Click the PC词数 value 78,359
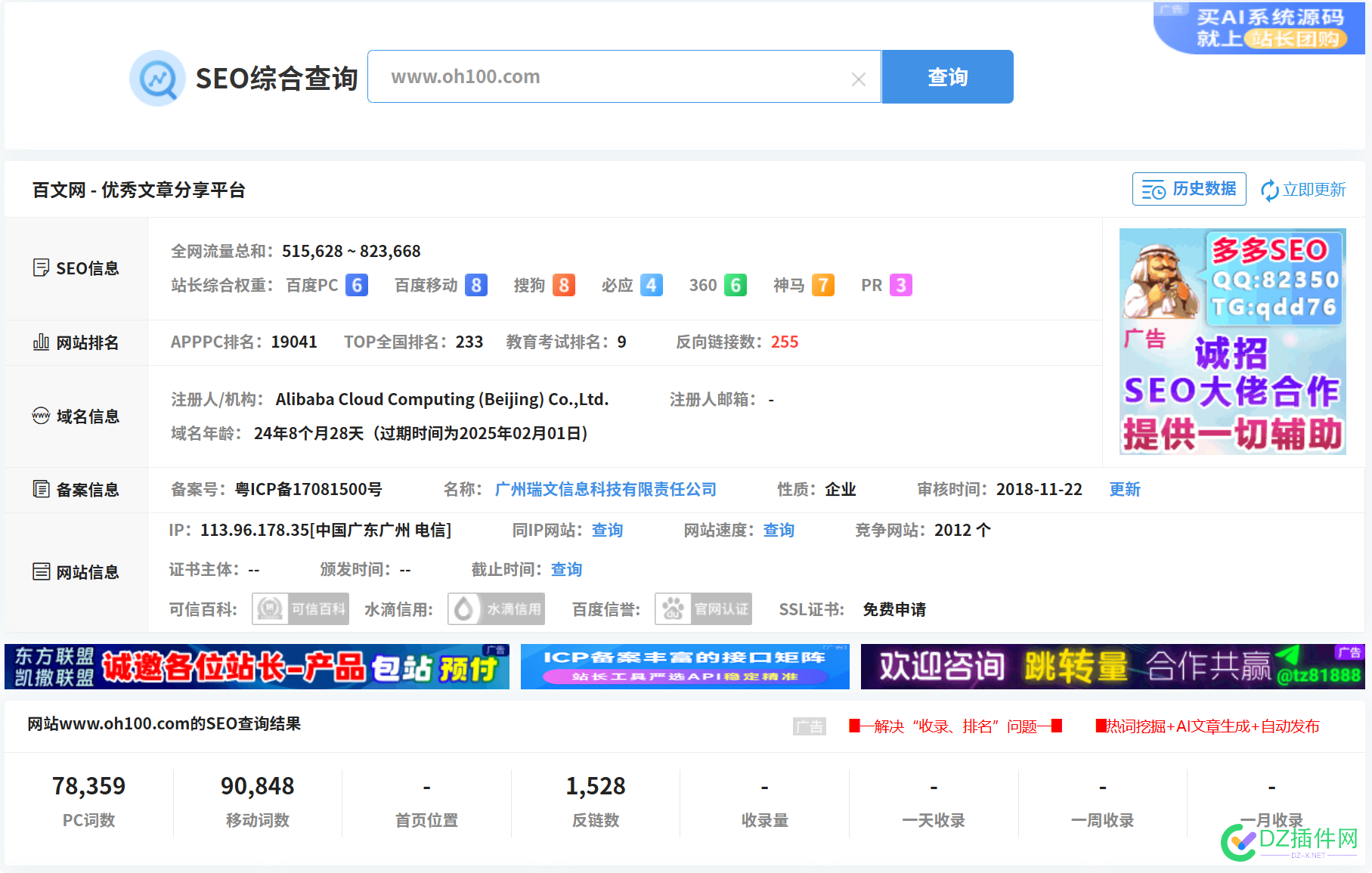 point(88,786)
